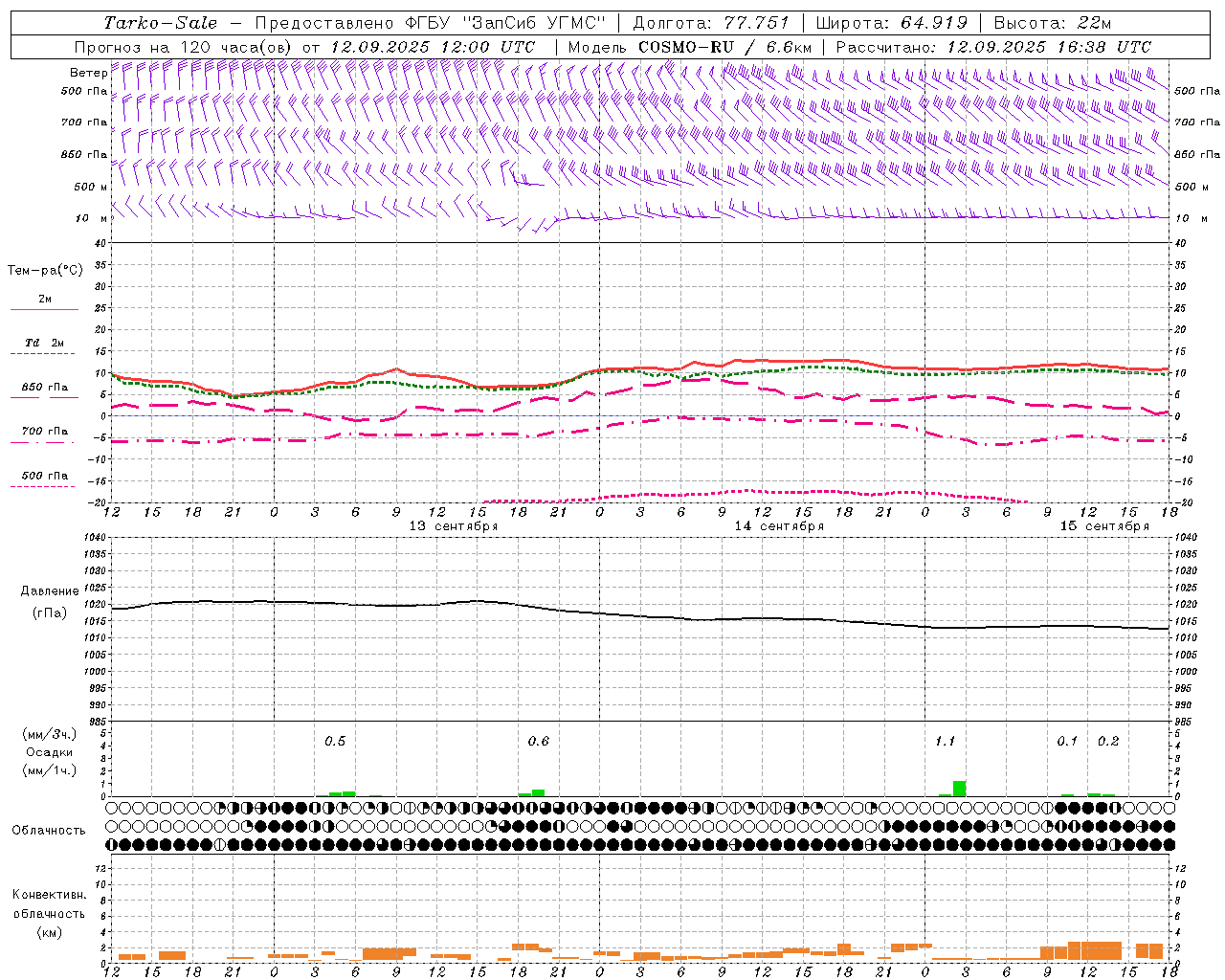The height and width of the screenshot is (980, 1225).
Task: Click the date label "13 сентября"
Action: pyautogui.click(x=454, y=526)
